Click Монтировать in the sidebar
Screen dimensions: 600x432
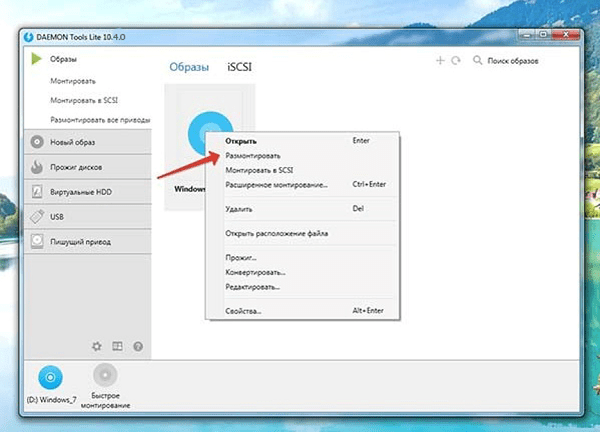click(73, 81)
